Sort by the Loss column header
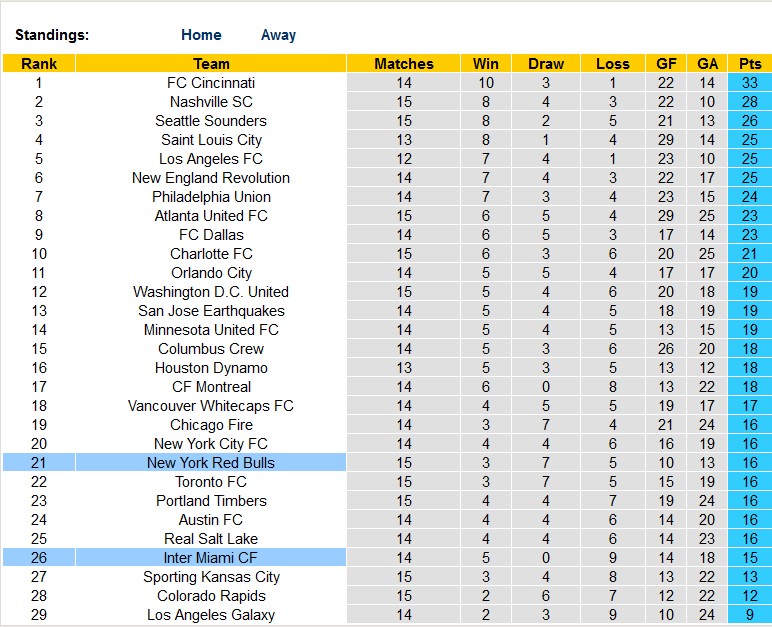The height and width of the screenshot is (627, 772). 613,64
